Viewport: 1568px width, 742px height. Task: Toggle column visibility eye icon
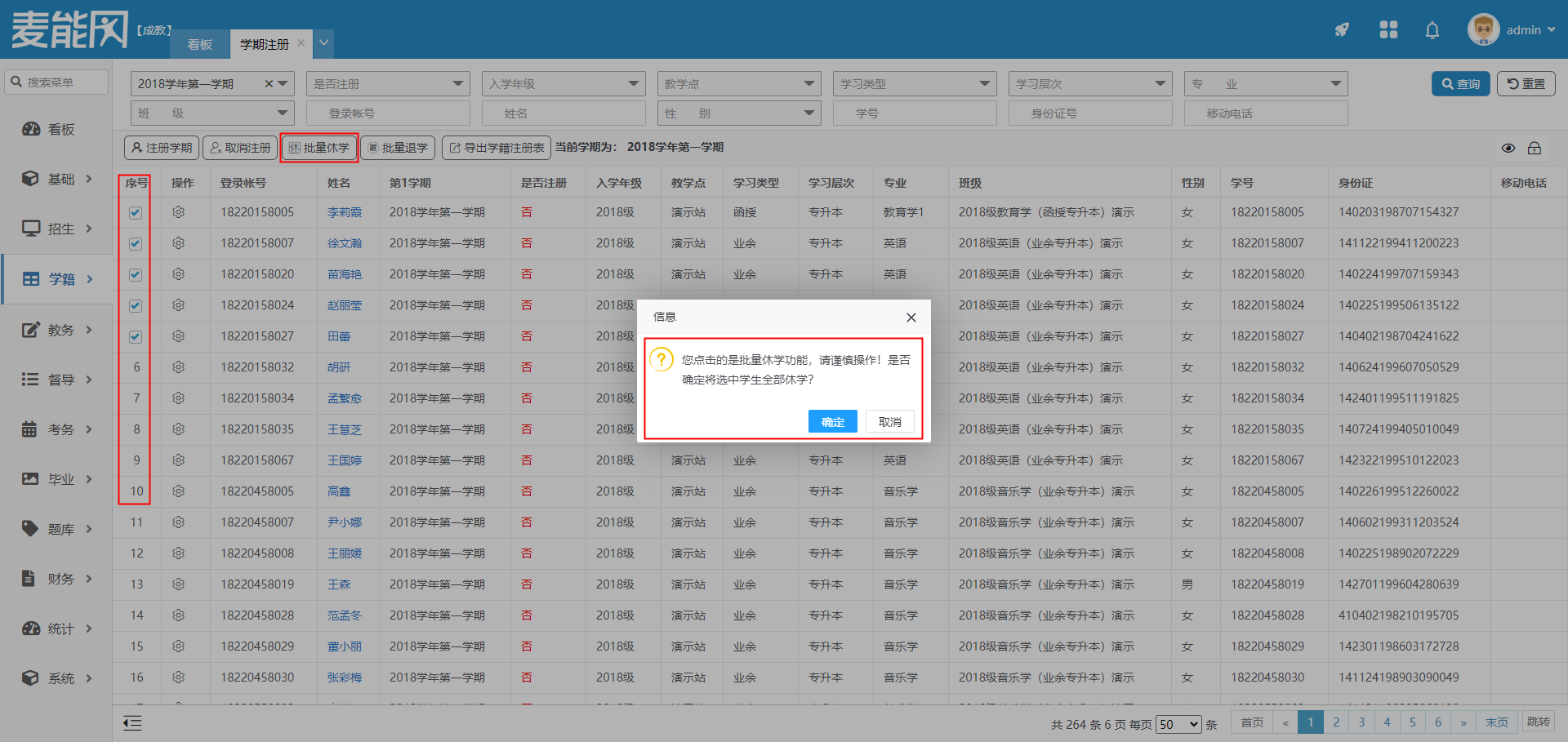[x=1508, y=148]
